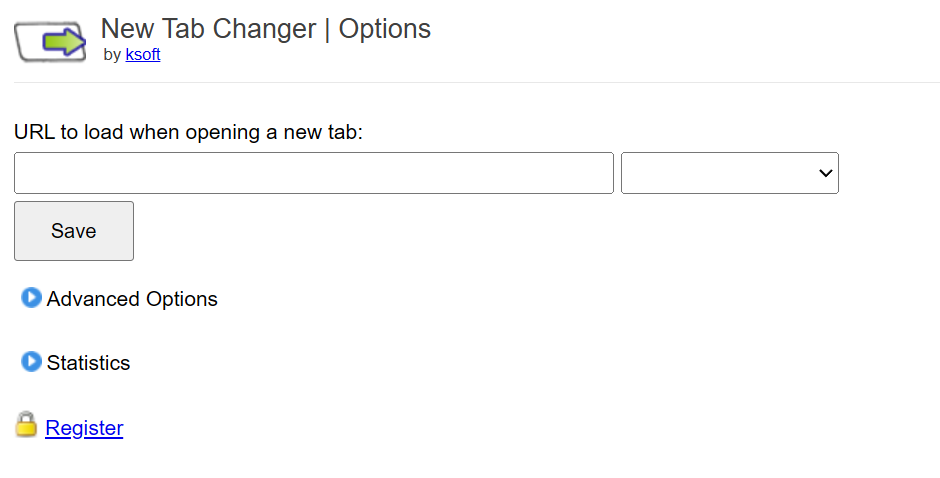Image resolution: width=940 pixels, height=478 pixels.
Task: Click the "URL to load" field label
Action: (x=188, y=133)
